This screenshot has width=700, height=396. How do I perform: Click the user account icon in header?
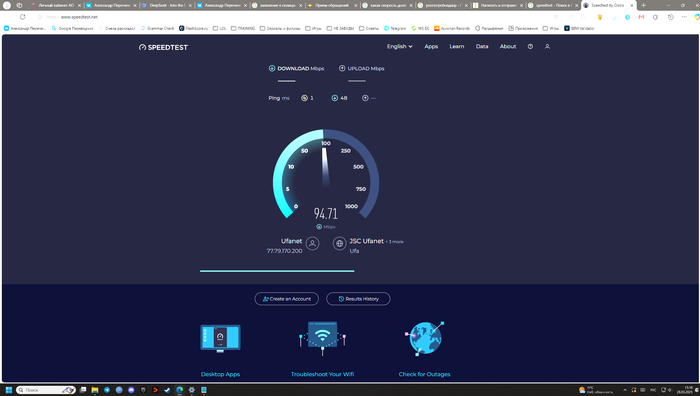(547, 46)
